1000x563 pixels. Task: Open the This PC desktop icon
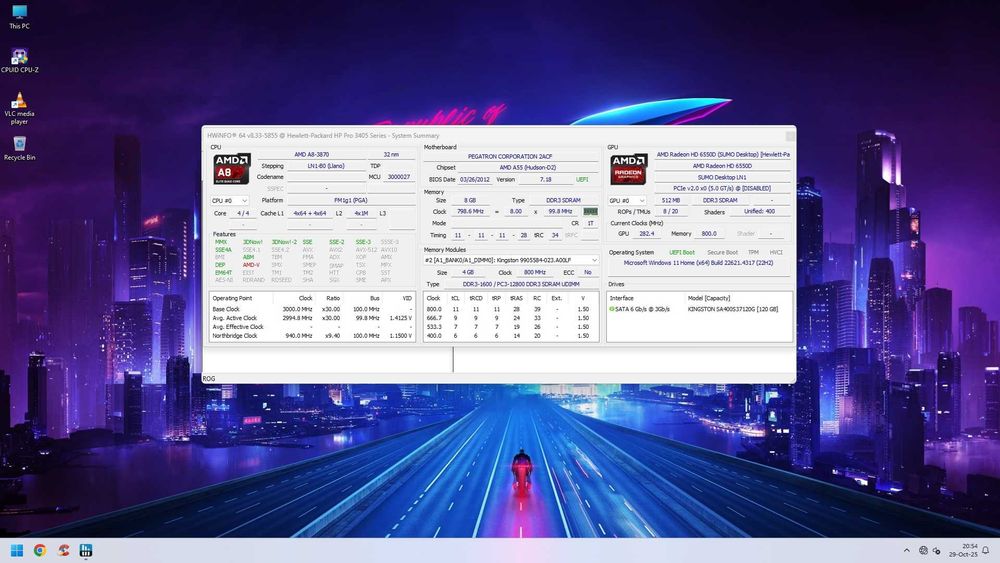click(19, 17)
